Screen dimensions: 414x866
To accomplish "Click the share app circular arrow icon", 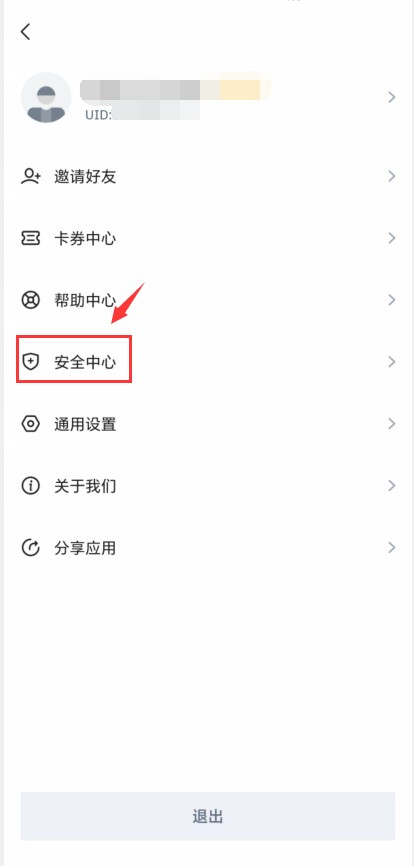I will [30, 548].
